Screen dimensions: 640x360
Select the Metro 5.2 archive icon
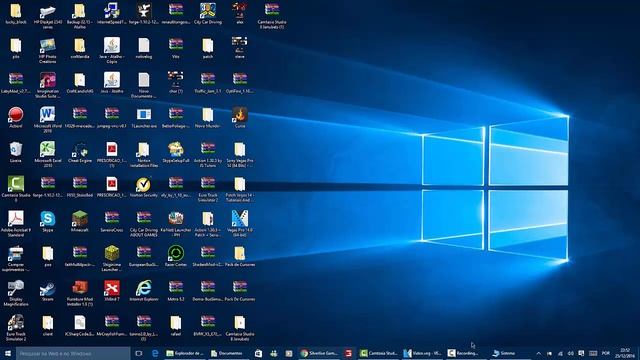(x=176, y=288)
